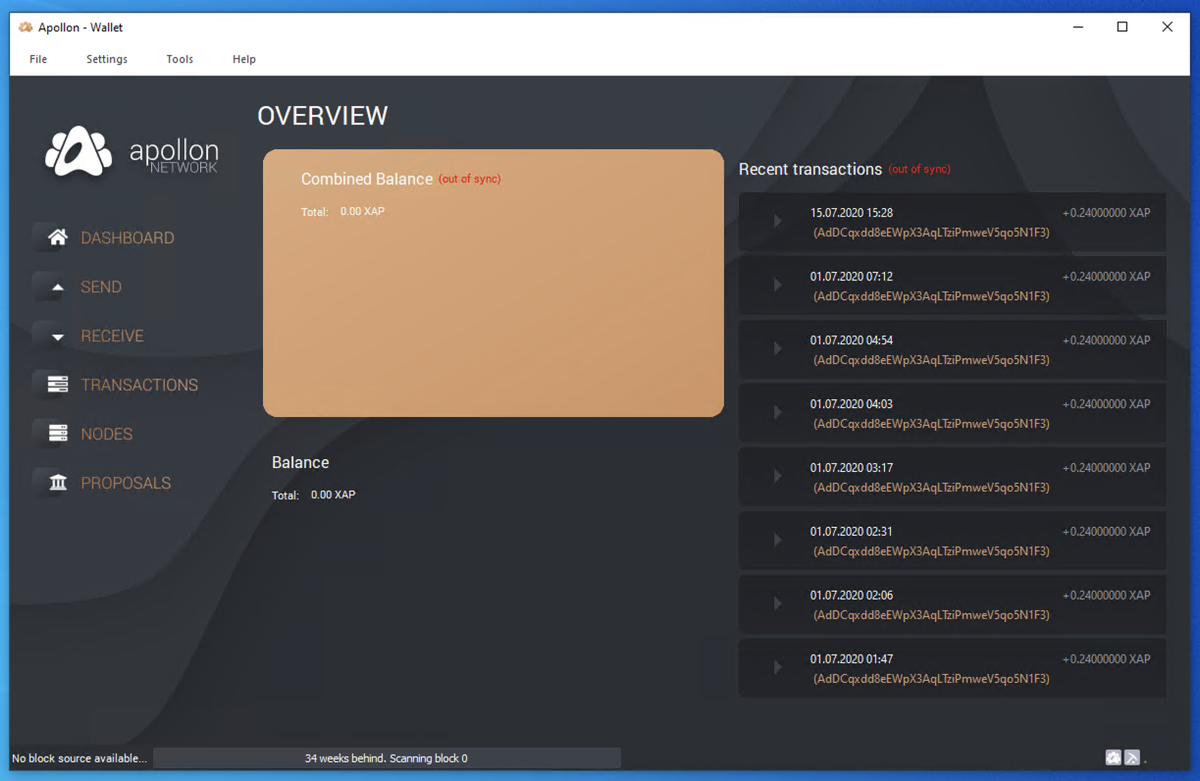
Task: Click the Balance section total 0.00 XAP
Action: coord(333,495)
